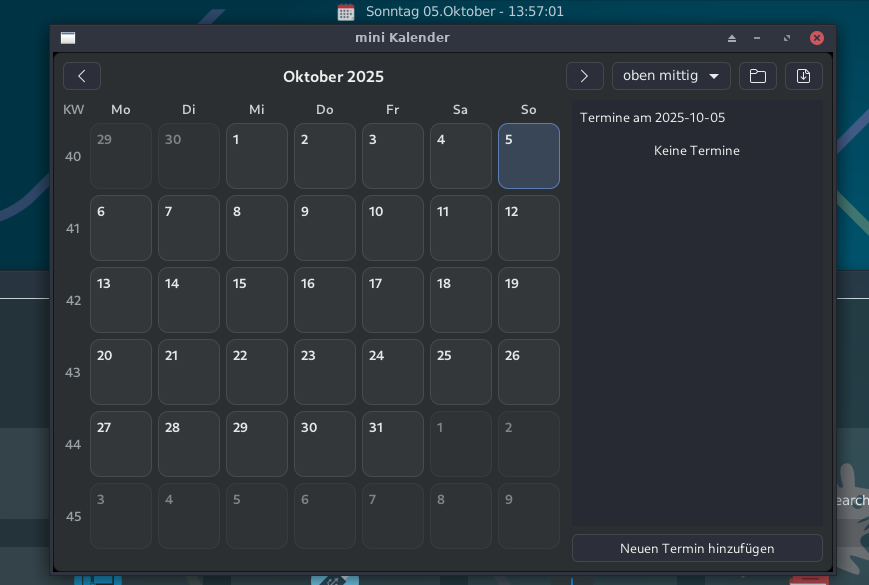Minimize the mini Kalender window
This screenshot has width=869, height=585.
(758, 38)
